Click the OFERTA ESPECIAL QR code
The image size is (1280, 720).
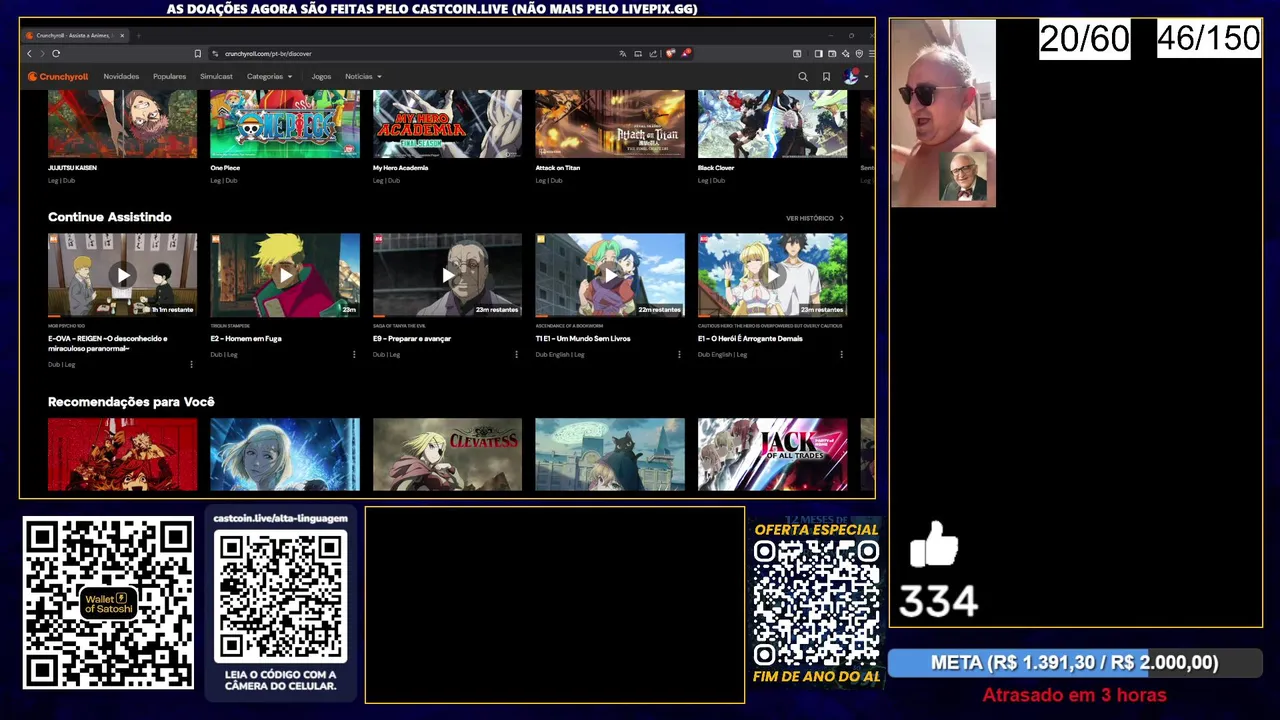[816, 604]
